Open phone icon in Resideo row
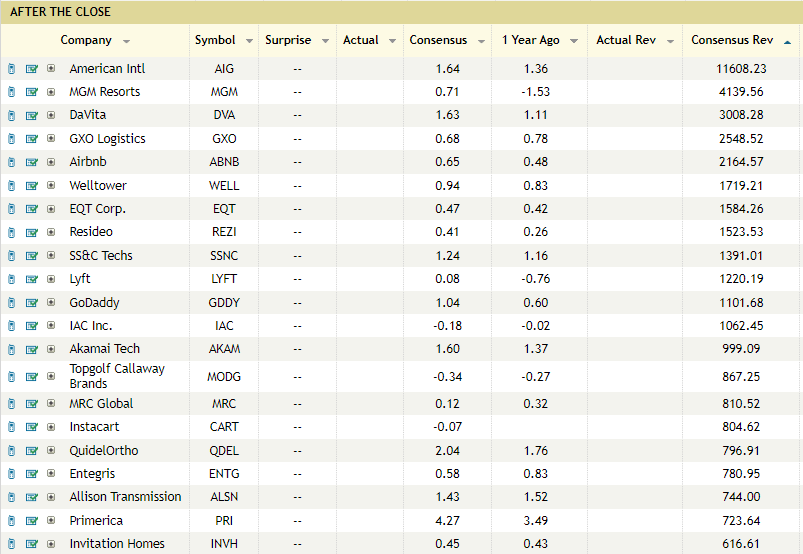This screenshot has height=554, width=803. [x=12, y=232]
